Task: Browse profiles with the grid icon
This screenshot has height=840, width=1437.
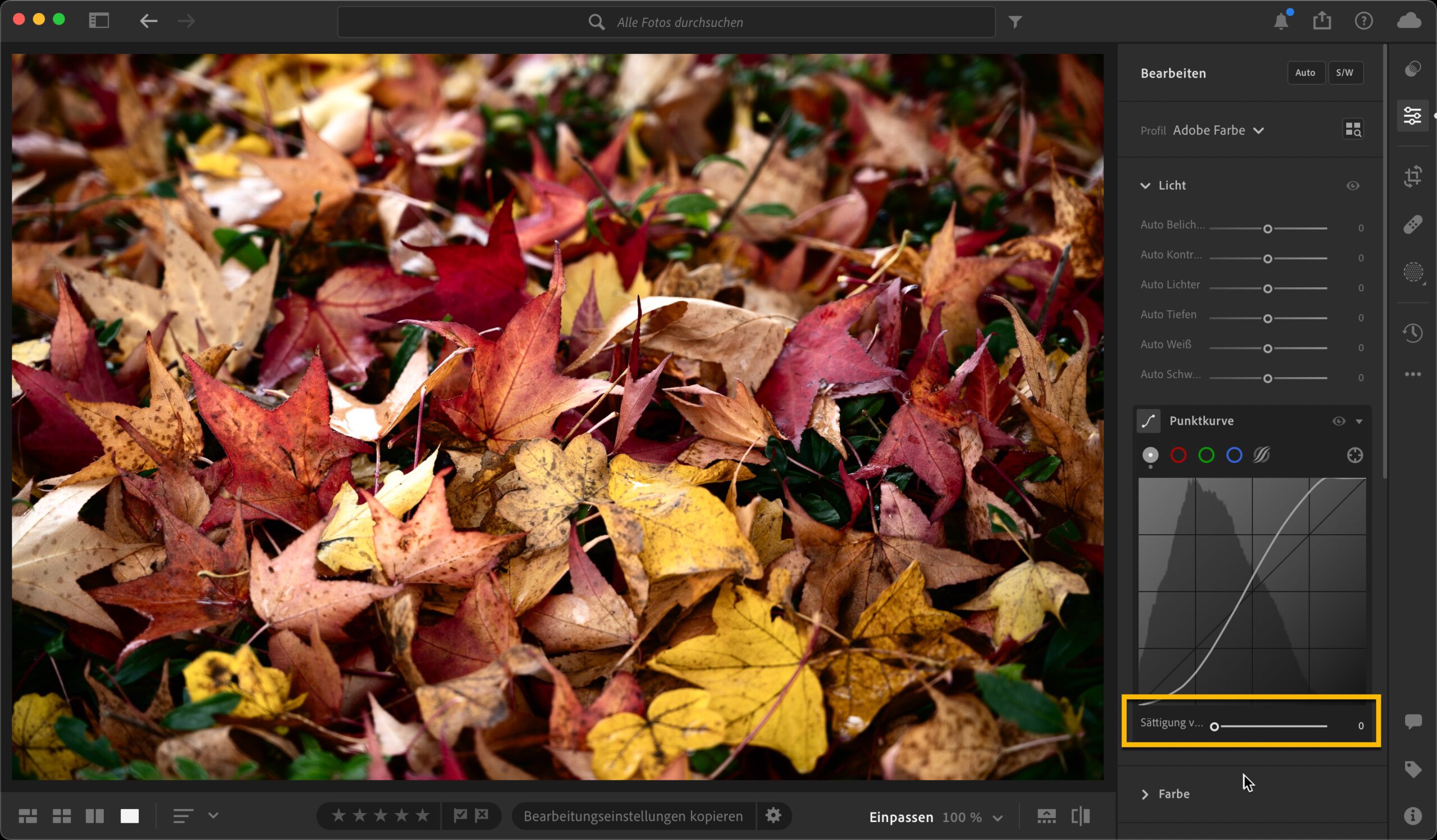Action: coord(1353,130)
